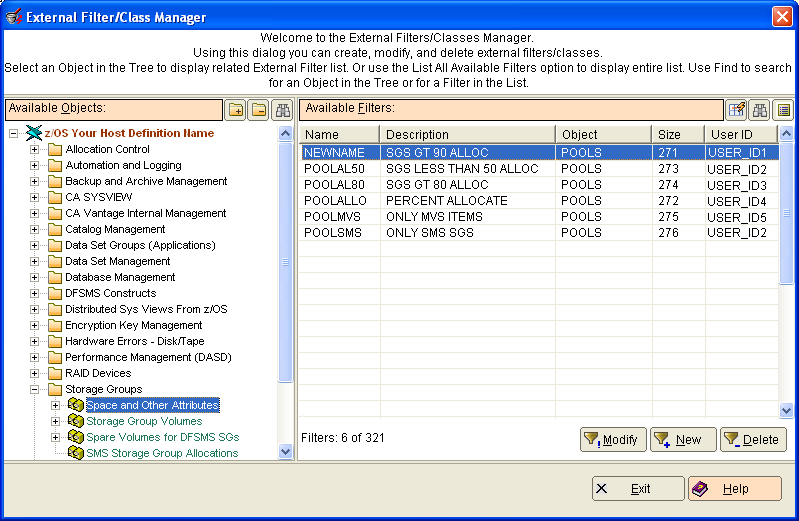Screen dimensions: 799x521
Task: Click the New filter button
Action: coord(682,439)
